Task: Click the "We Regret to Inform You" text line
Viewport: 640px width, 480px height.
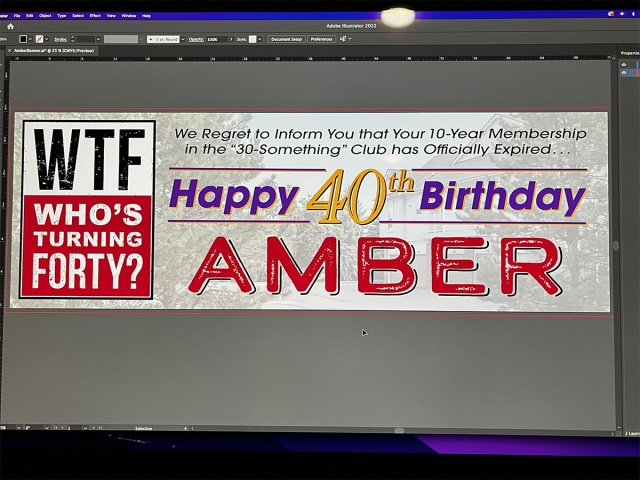Action: tap(380, 133)
